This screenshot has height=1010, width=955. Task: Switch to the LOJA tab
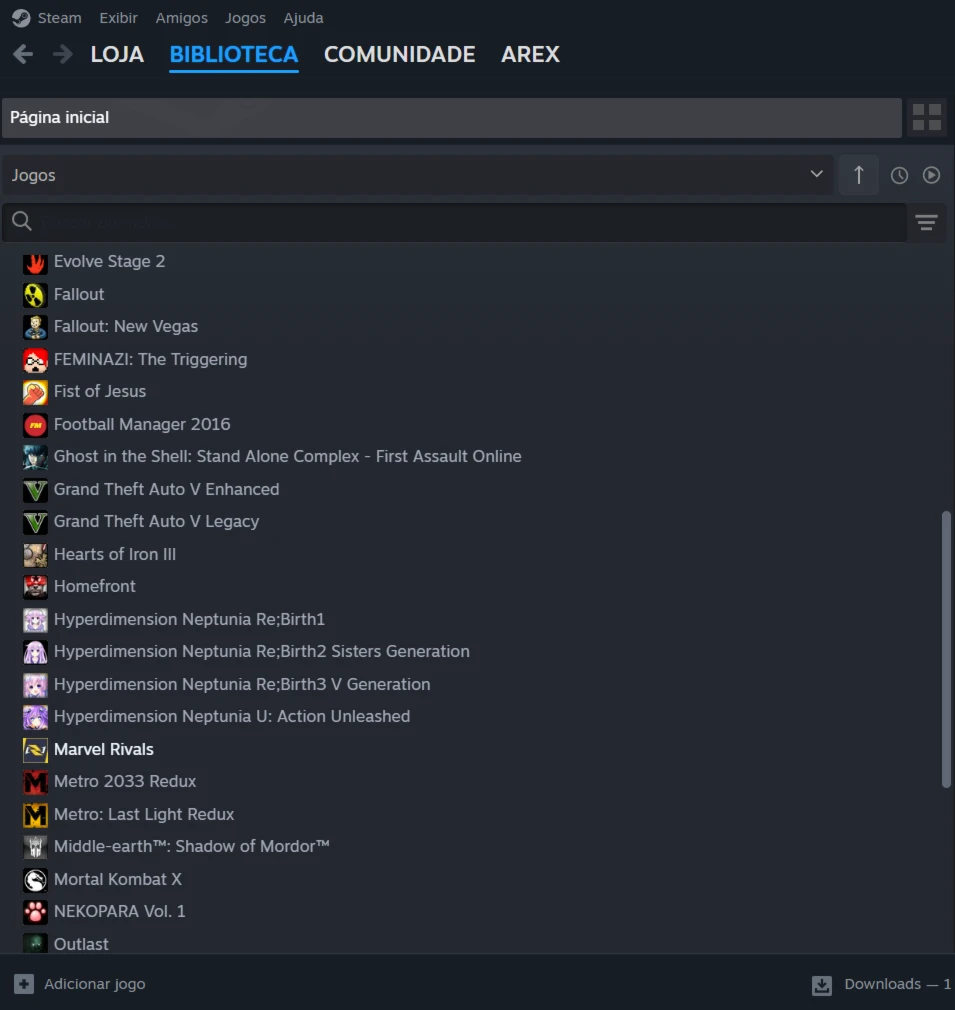point(117,55)
